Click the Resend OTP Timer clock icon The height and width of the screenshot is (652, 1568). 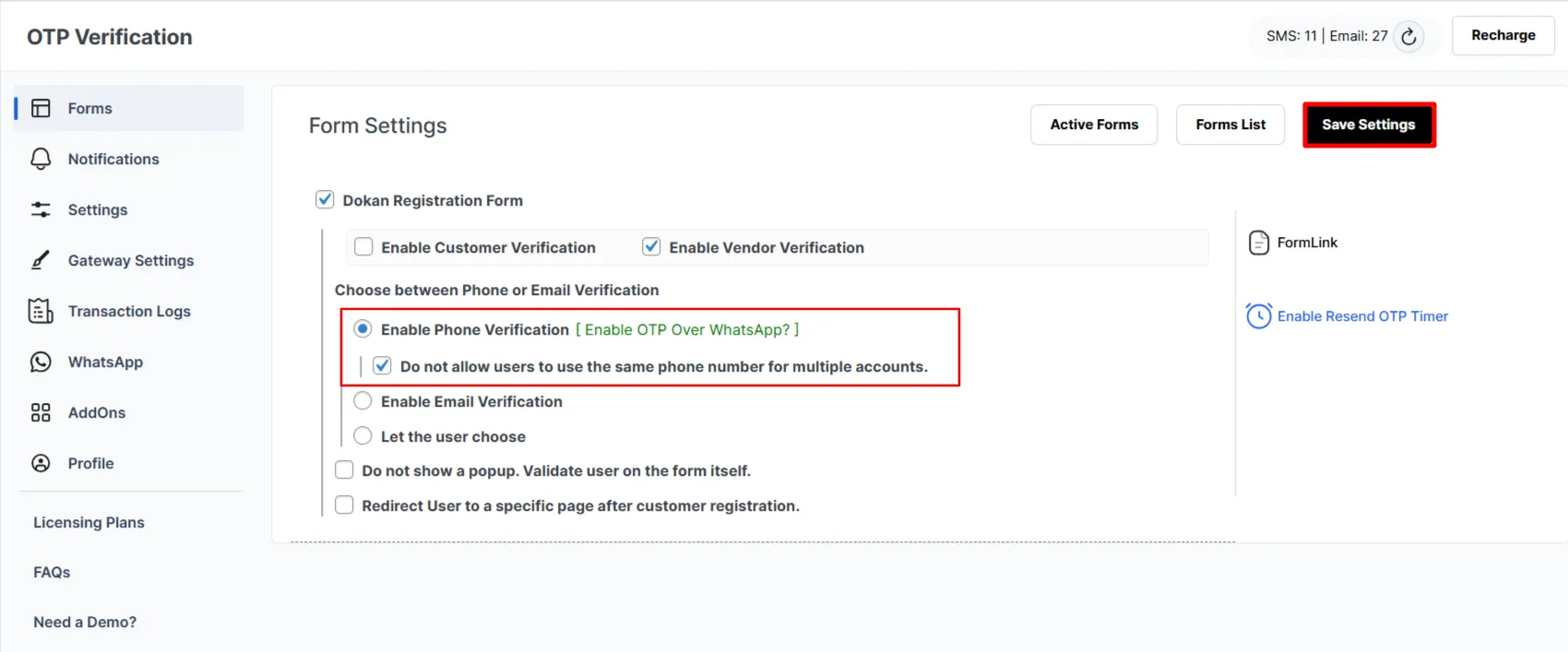(x=1259, y=316)
